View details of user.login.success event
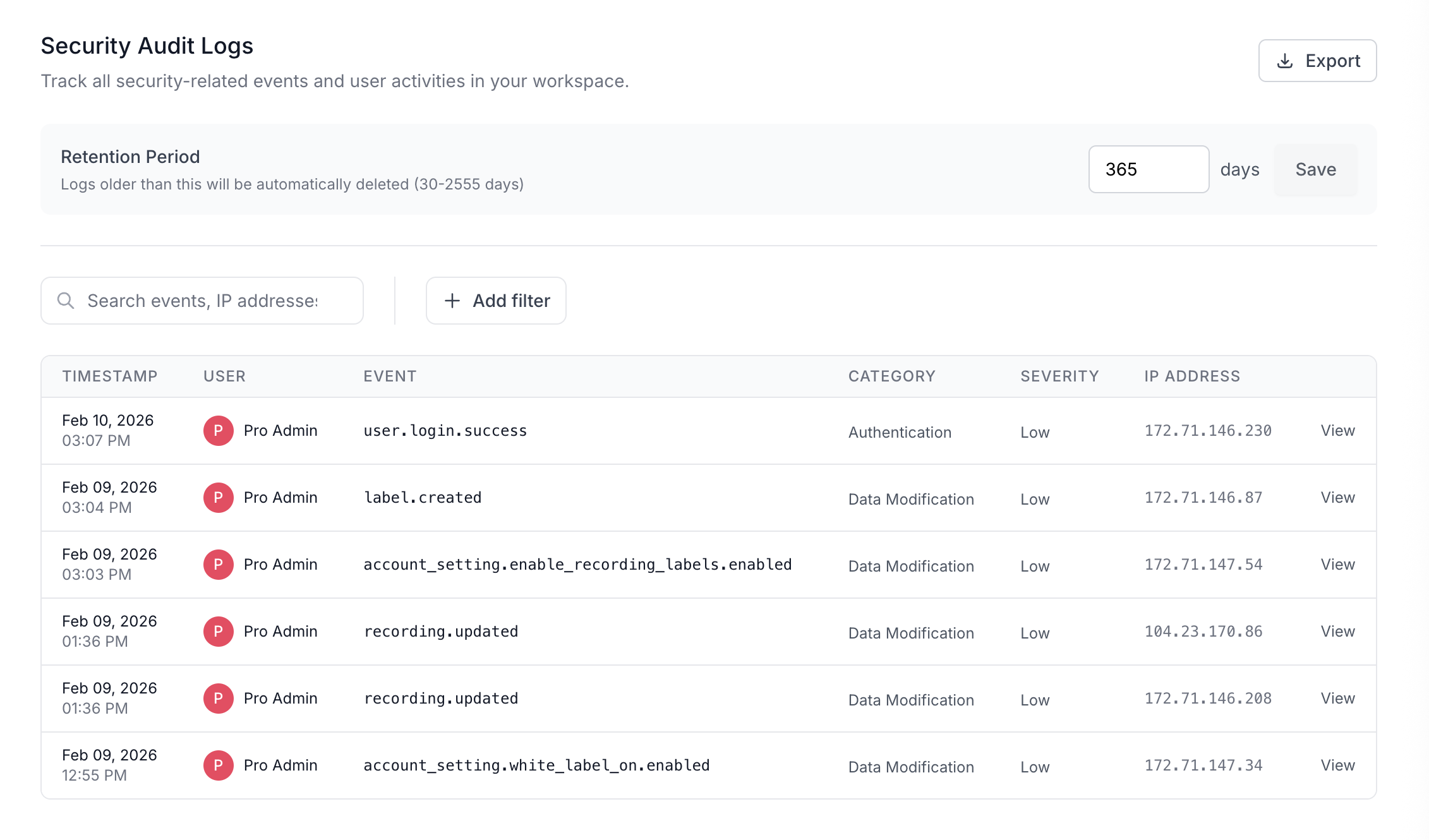This screenshot has height=840, width=1429. click(x=1337, y=431)
